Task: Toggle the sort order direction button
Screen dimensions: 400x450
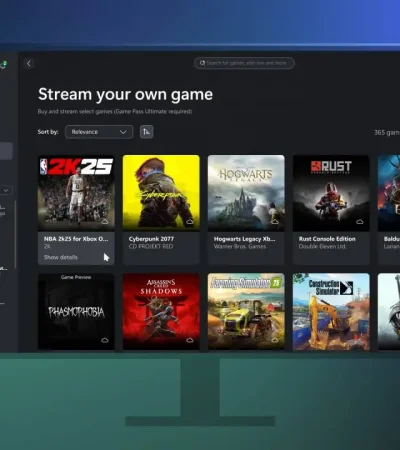Action: coord(147,132)
